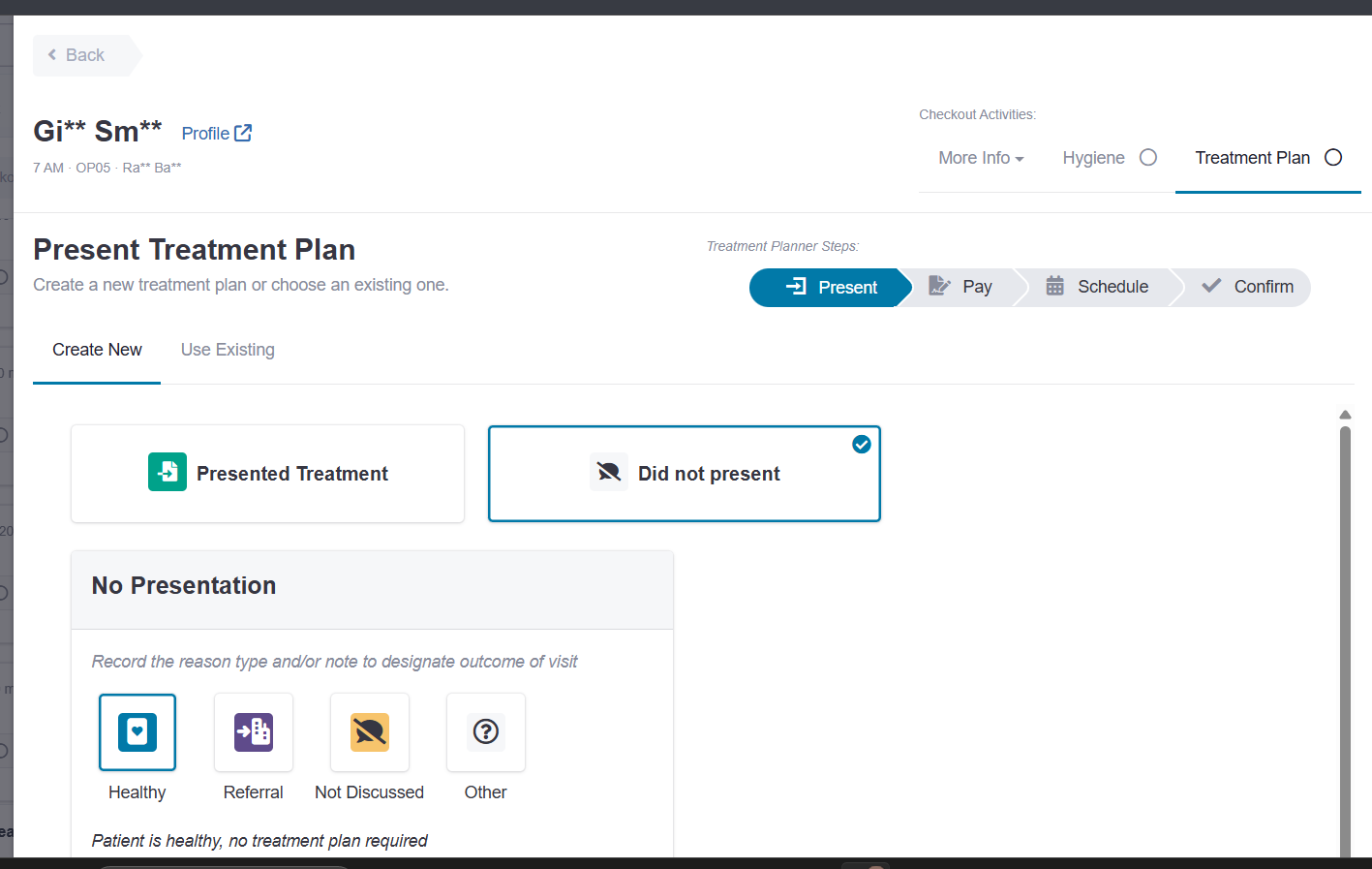Viewport: 1372px width, 869px height.
Task: Click the scrollbar up arrow
Action: pos(1345,415)
